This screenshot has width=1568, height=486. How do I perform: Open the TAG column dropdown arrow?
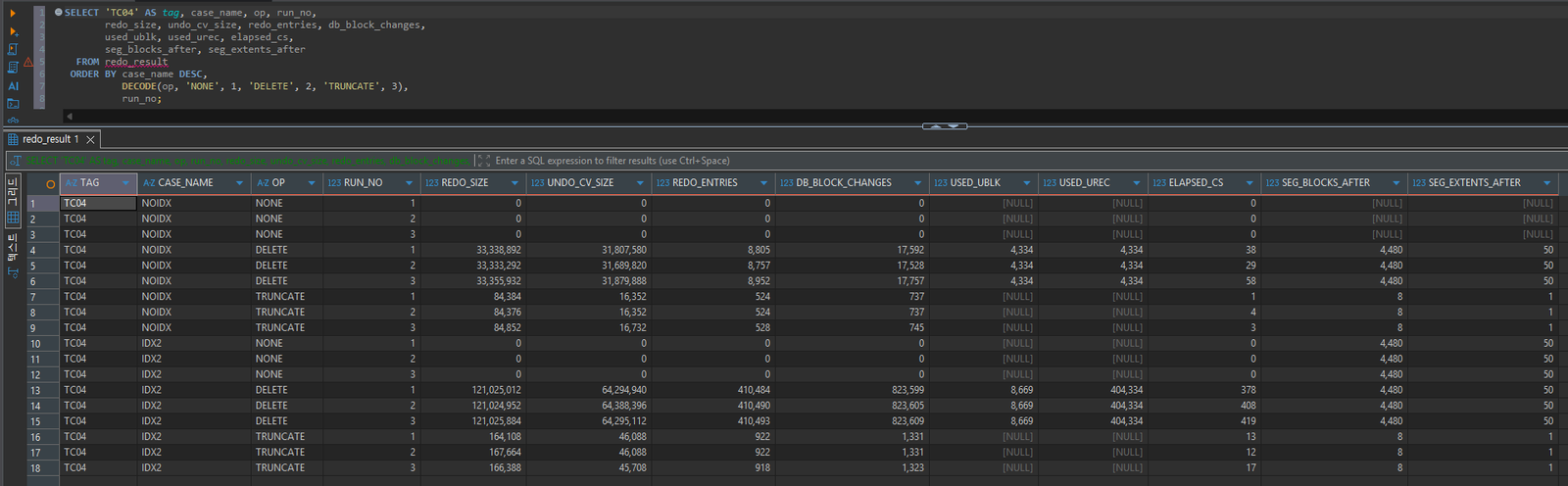(126, 183)
